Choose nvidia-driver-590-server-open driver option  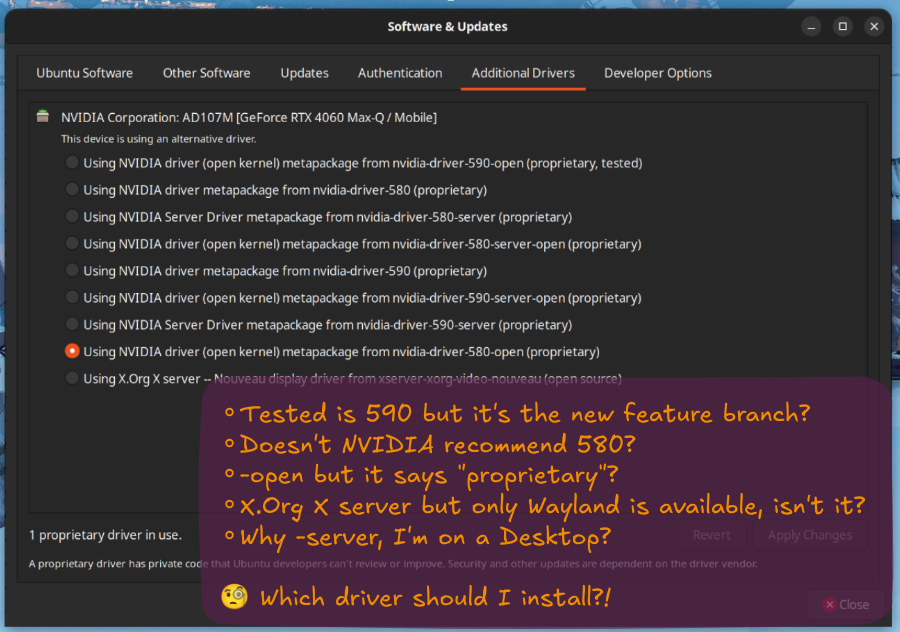tap(72, 297)
